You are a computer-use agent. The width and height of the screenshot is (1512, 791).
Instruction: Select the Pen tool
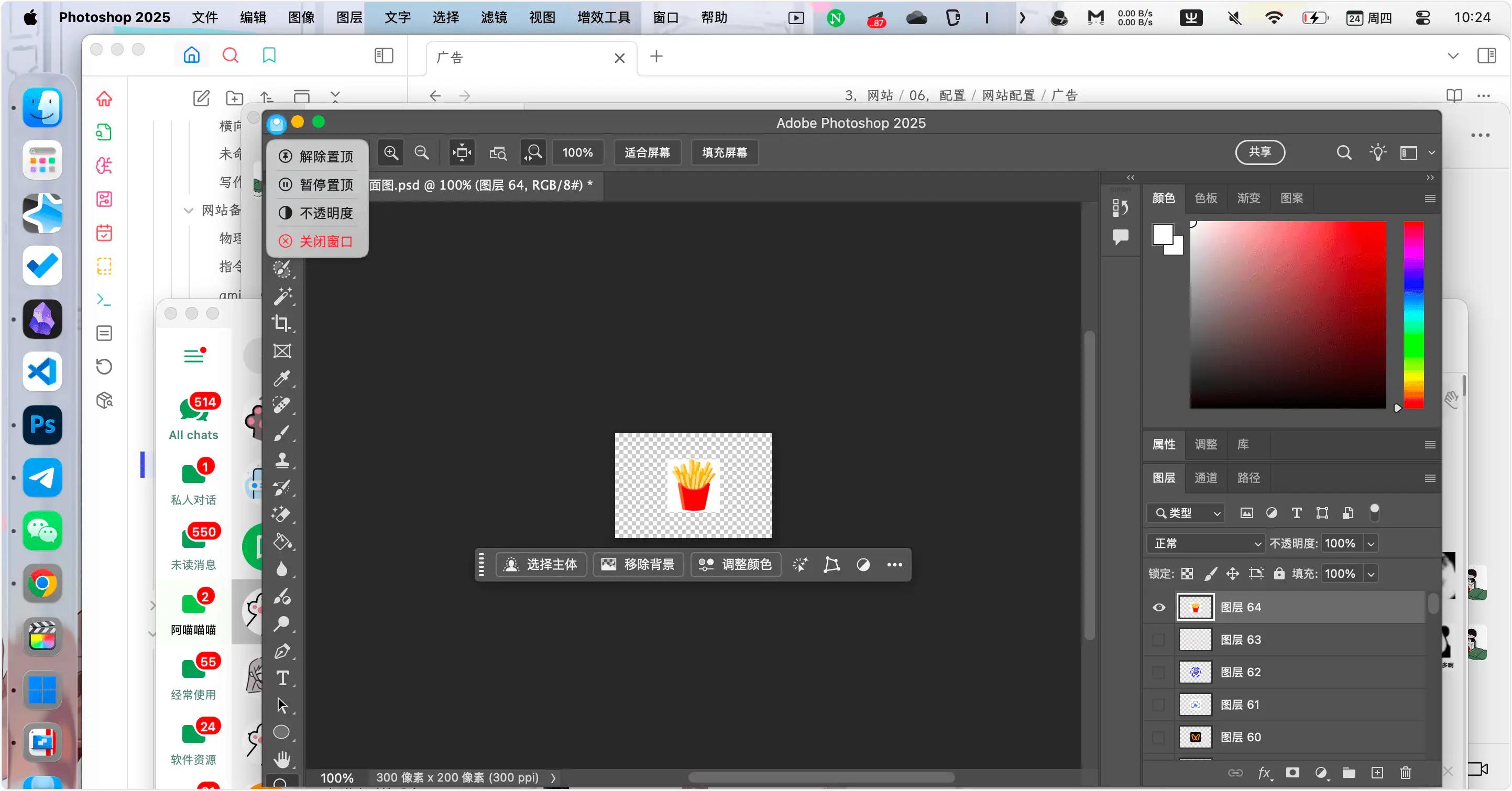tap(282, 651)
